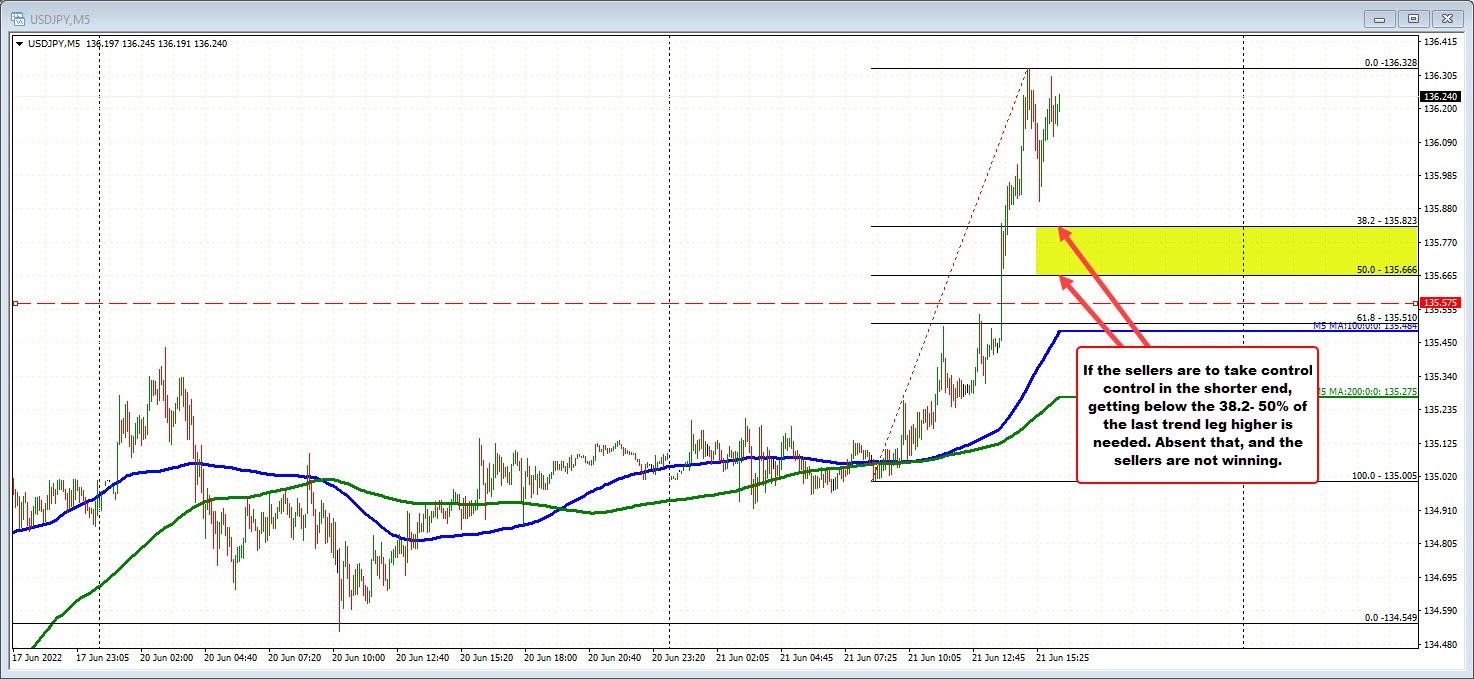Click 134.910 on the price axis

click(x=1440, y=510)
